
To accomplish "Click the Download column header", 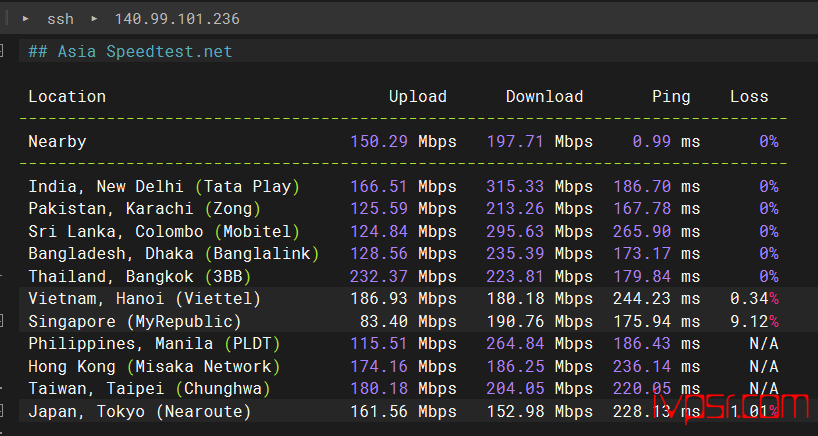I will coord(544,97).
